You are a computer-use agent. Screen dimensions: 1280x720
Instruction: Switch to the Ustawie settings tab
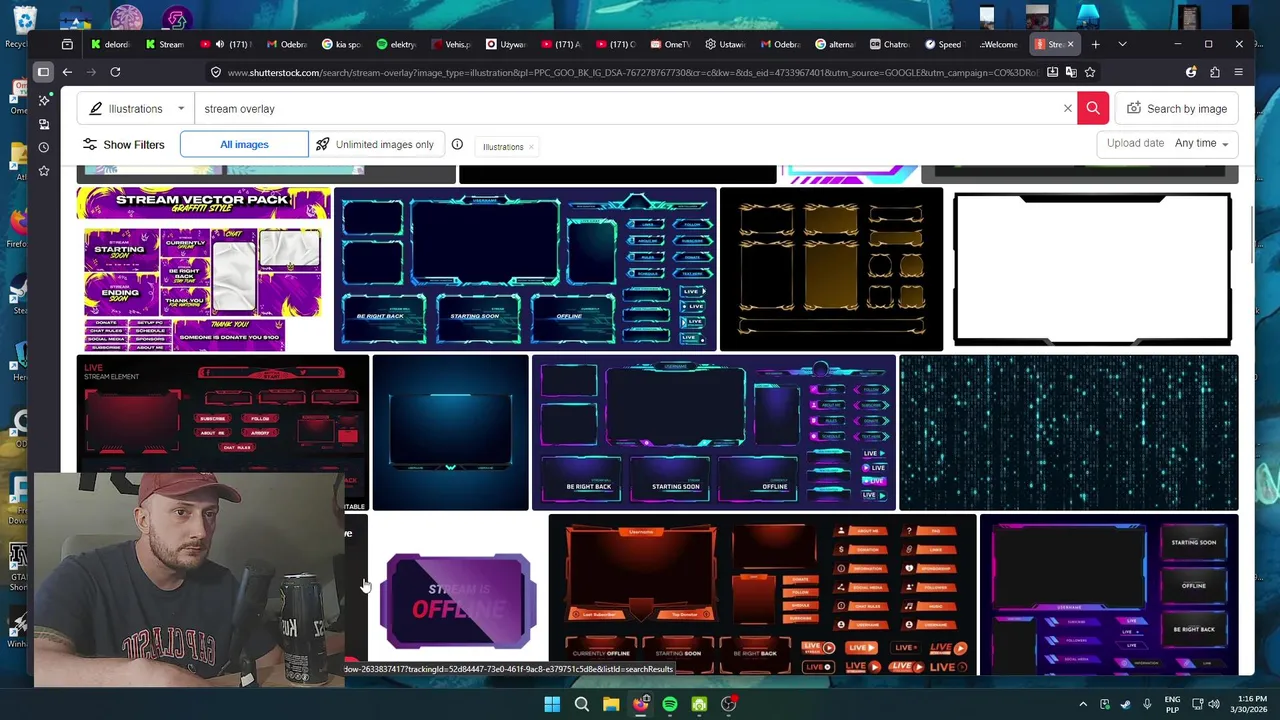[725, 44]
